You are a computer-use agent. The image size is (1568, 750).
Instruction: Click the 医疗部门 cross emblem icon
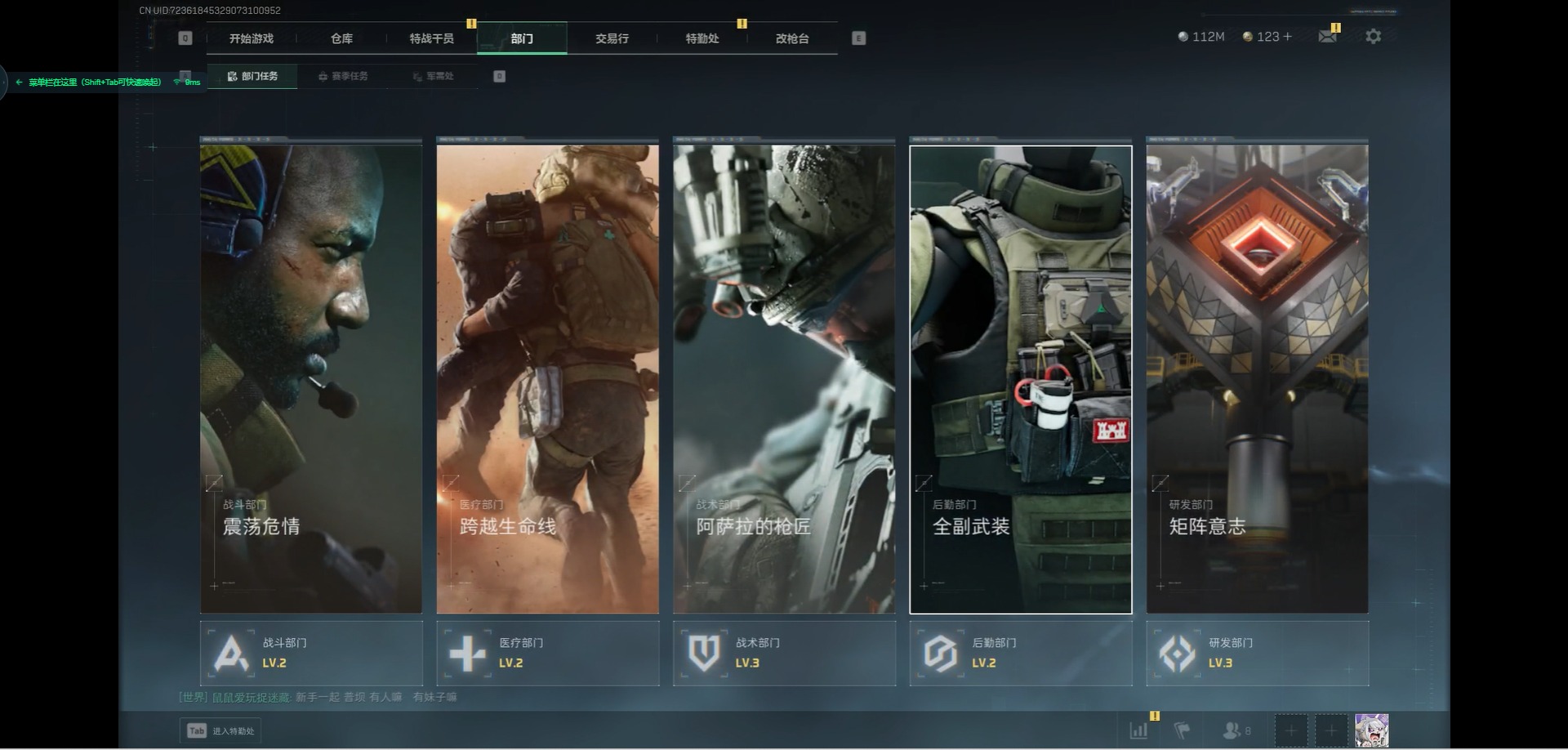467,653
